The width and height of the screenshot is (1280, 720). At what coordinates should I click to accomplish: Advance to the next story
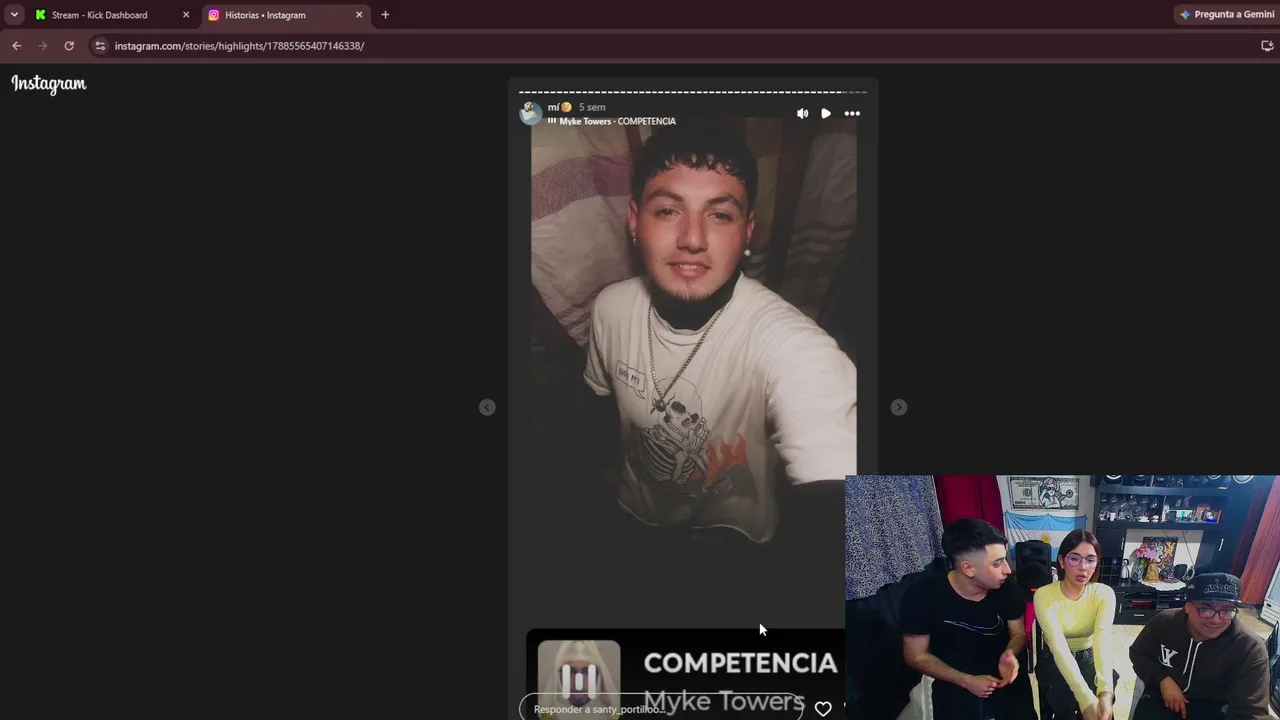(x=899, y=407)
